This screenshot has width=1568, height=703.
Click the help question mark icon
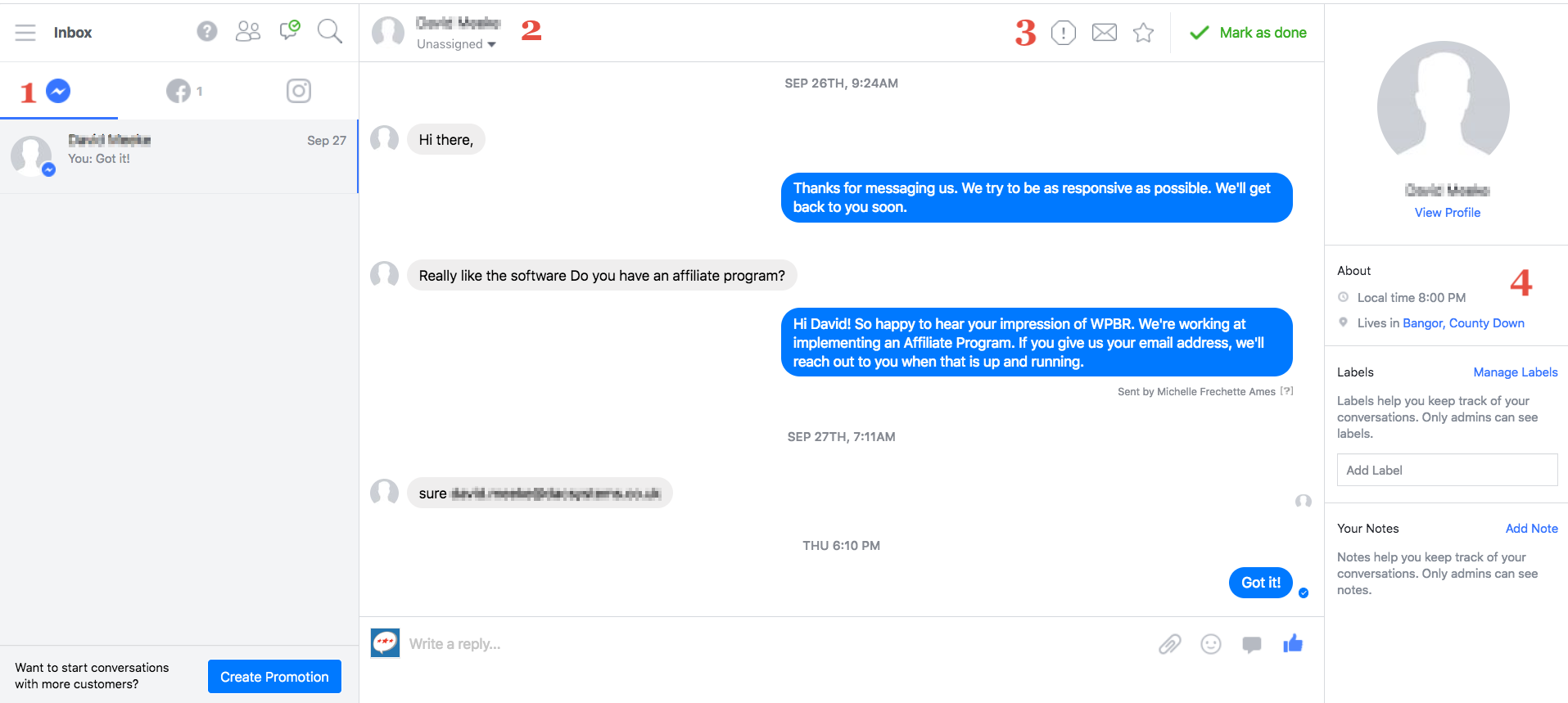coord(207,31)
